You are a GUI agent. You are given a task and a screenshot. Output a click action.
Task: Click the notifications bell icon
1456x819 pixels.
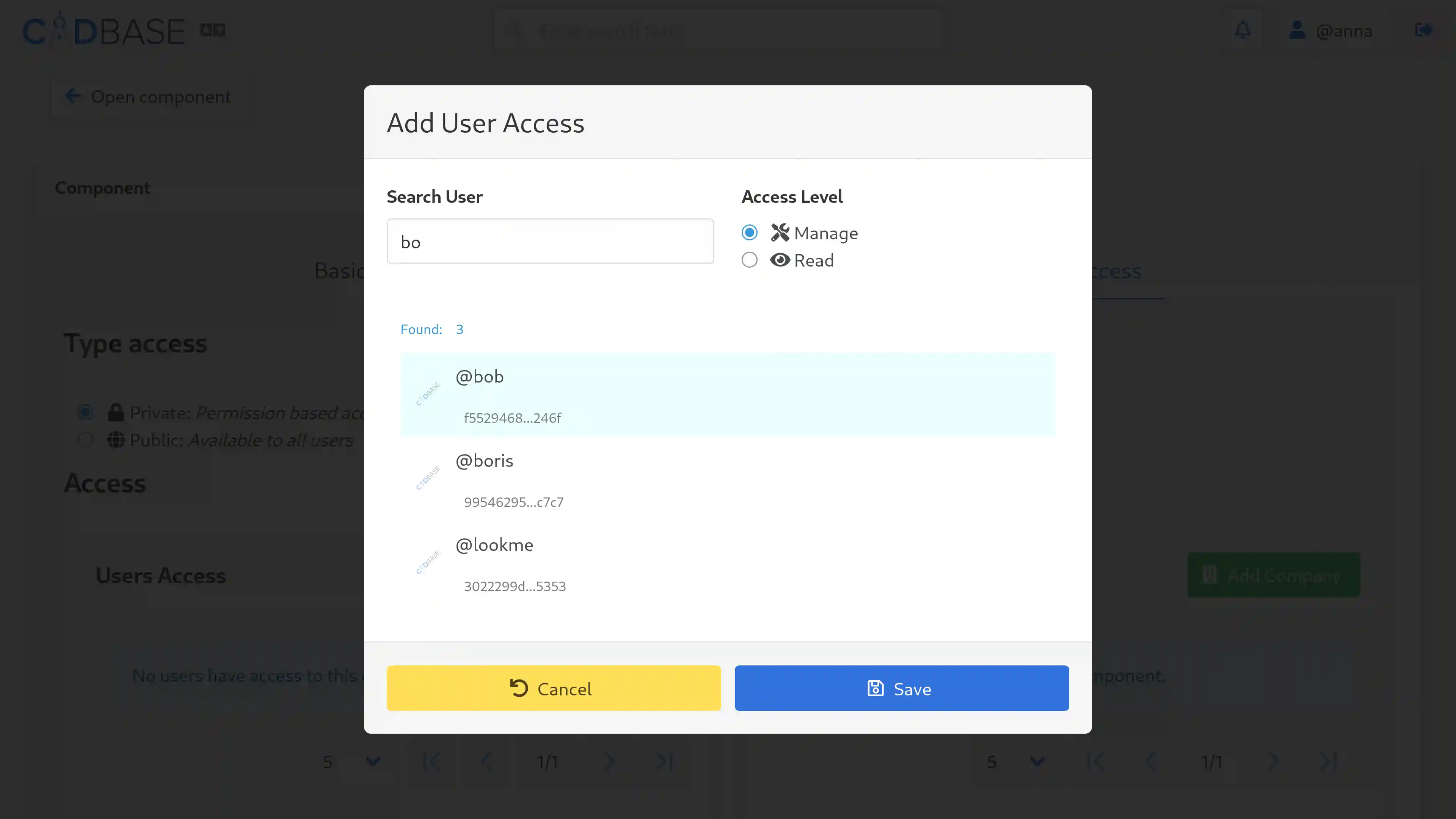pyautogui.click(x=1243, y=30)
